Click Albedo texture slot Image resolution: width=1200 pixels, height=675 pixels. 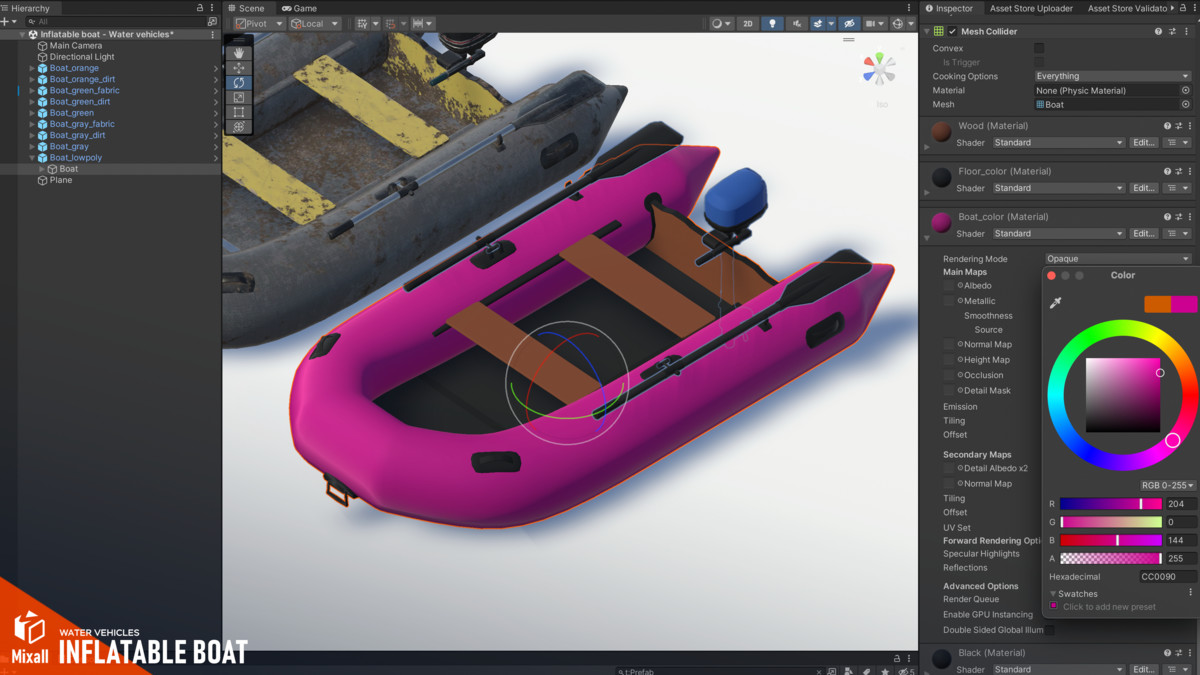coord(948,286)
